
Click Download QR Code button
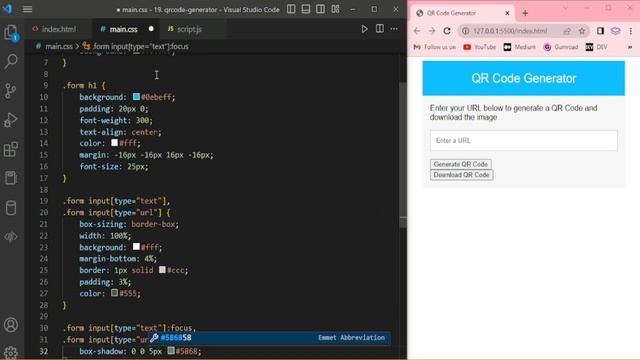[462, 175]
